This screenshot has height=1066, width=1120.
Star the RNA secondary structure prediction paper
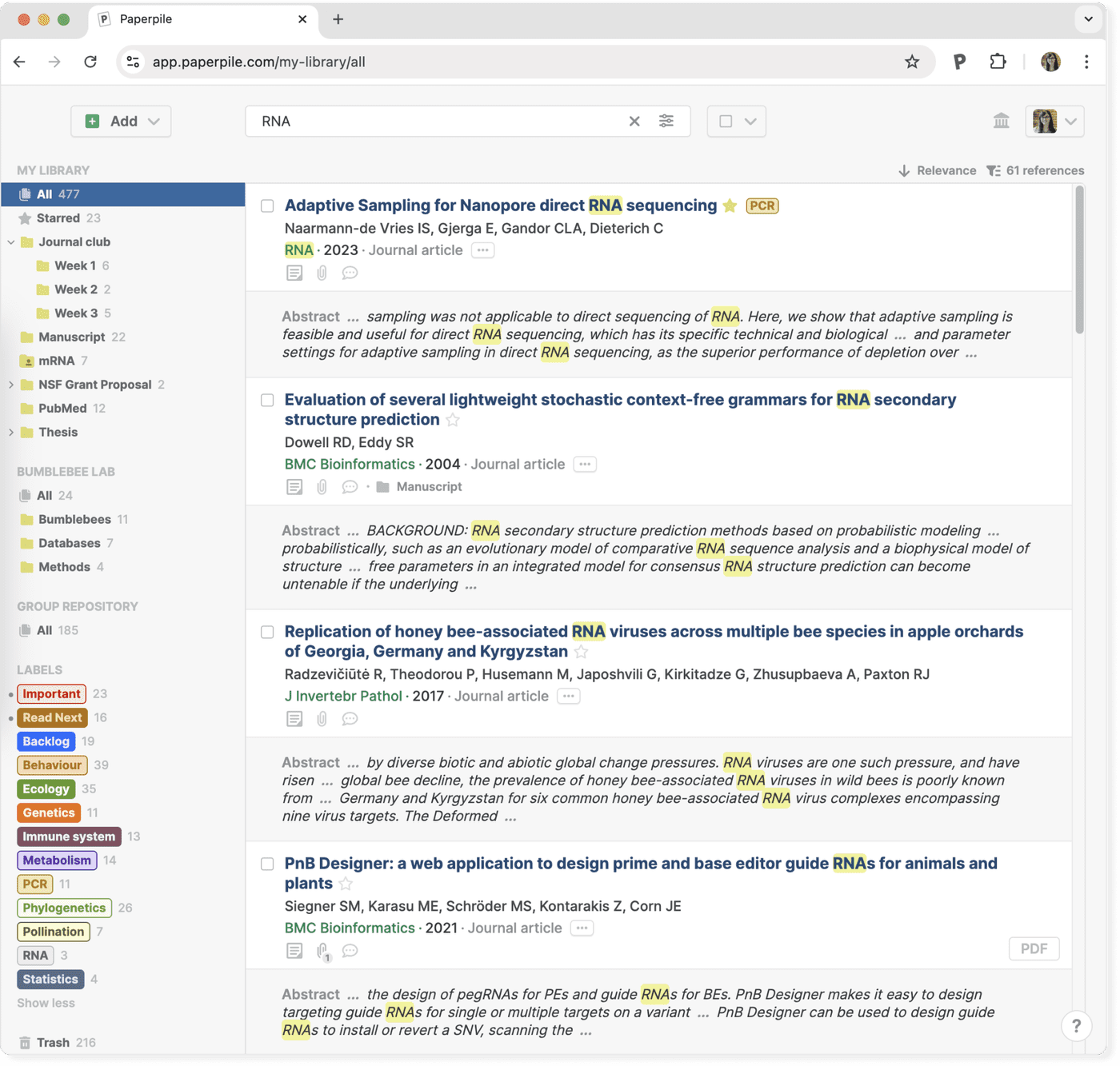tap(452, 420)
